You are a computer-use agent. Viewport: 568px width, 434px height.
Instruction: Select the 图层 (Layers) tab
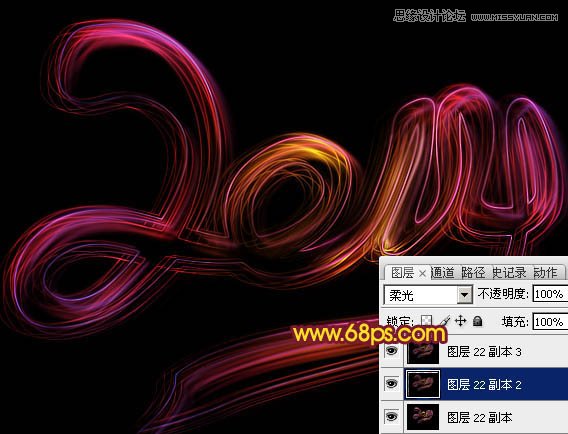[x=402, y=273]
